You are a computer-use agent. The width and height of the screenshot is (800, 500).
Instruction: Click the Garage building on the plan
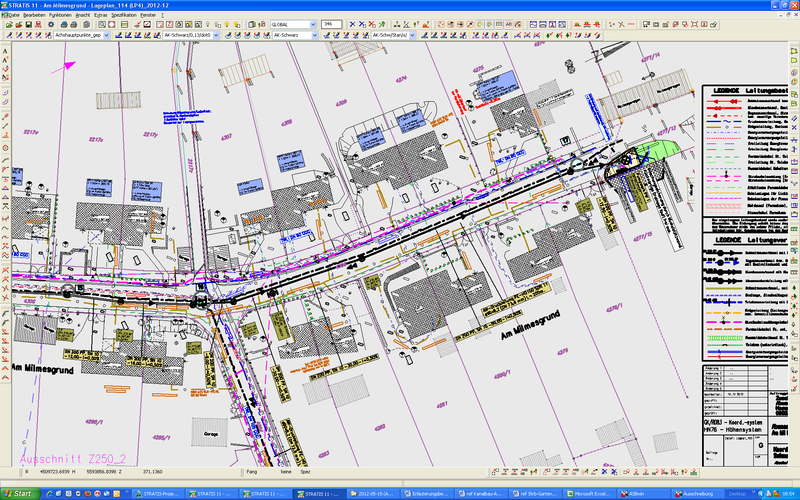(210, 433)
